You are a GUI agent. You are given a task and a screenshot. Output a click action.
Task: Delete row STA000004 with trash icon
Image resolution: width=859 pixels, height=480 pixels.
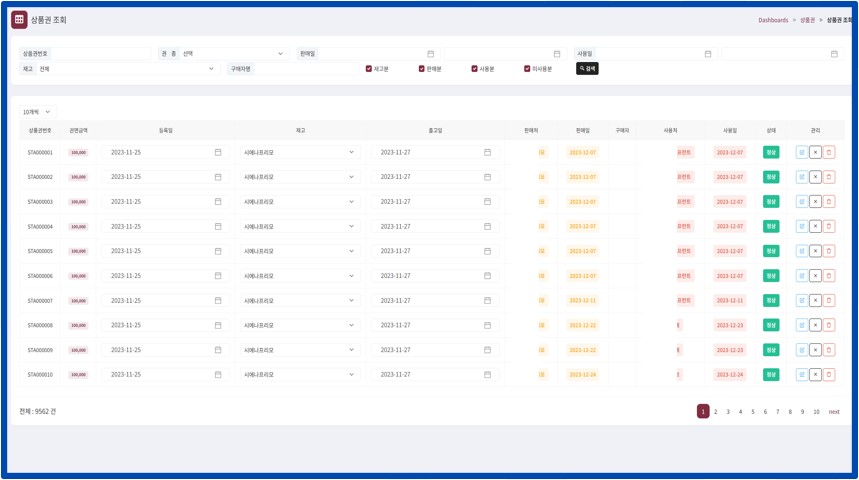829,226
